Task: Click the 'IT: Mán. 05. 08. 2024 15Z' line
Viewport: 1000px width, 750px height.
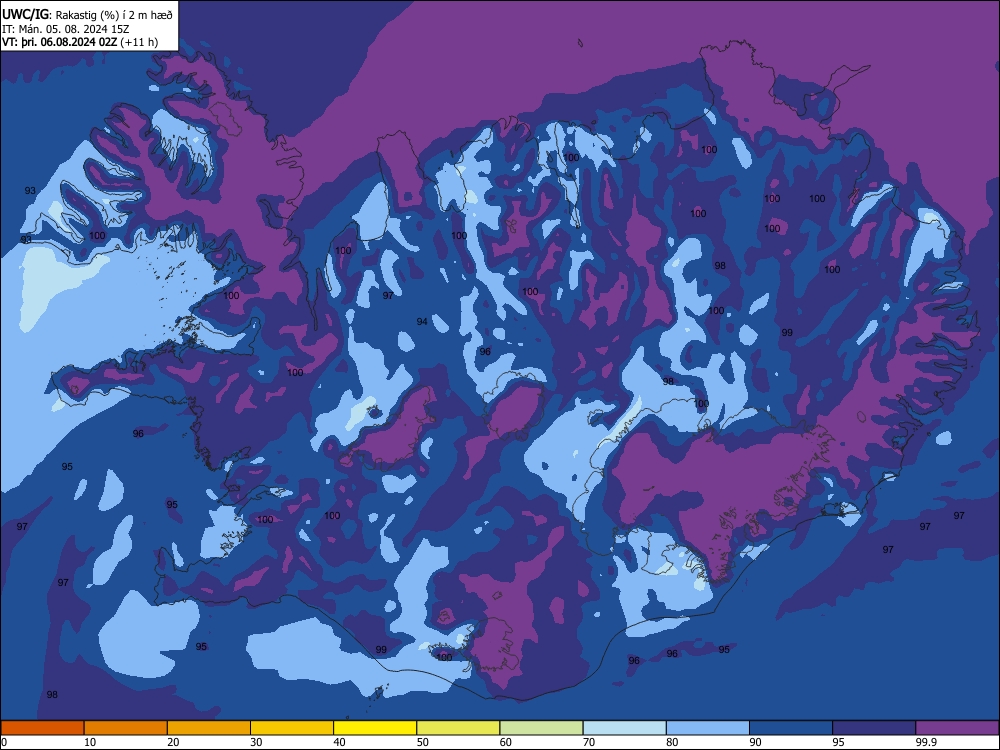Action: (66, 29)
